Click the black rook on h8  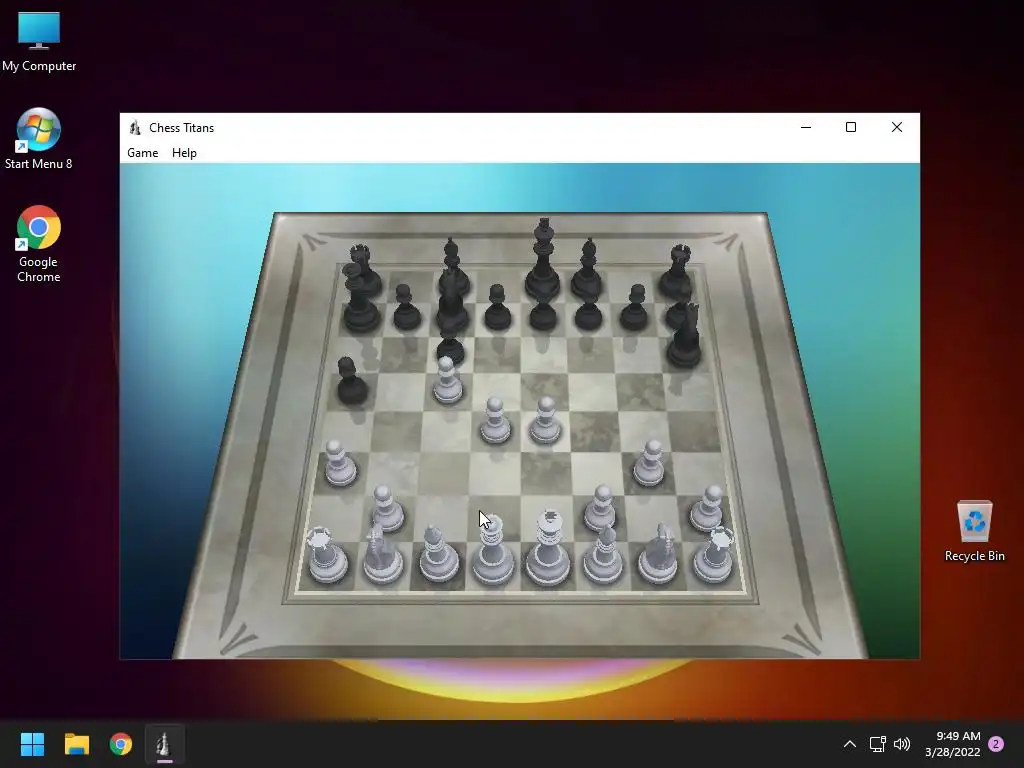(x=677, y=270)
